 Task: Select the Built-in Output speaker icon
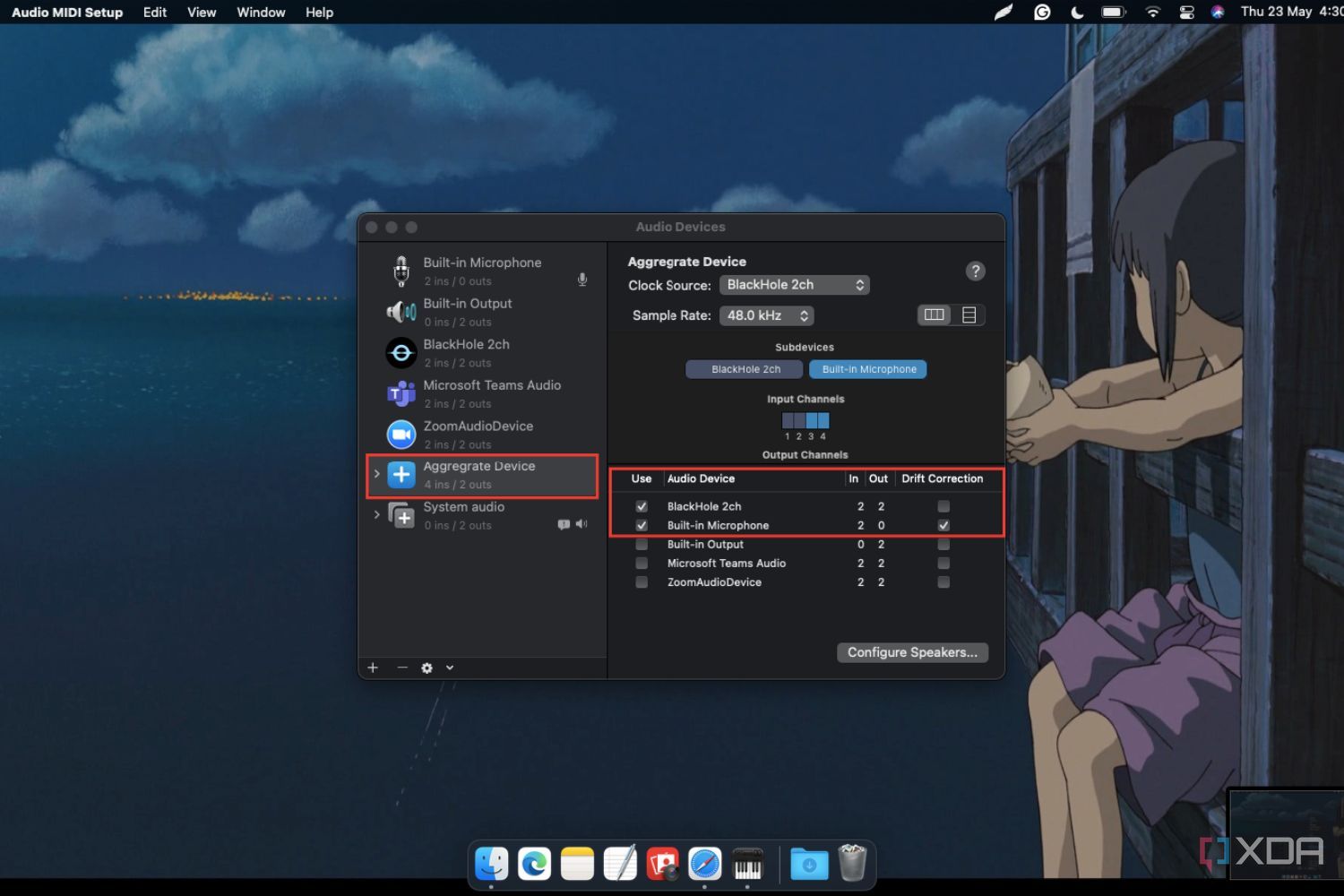[401, 312]
